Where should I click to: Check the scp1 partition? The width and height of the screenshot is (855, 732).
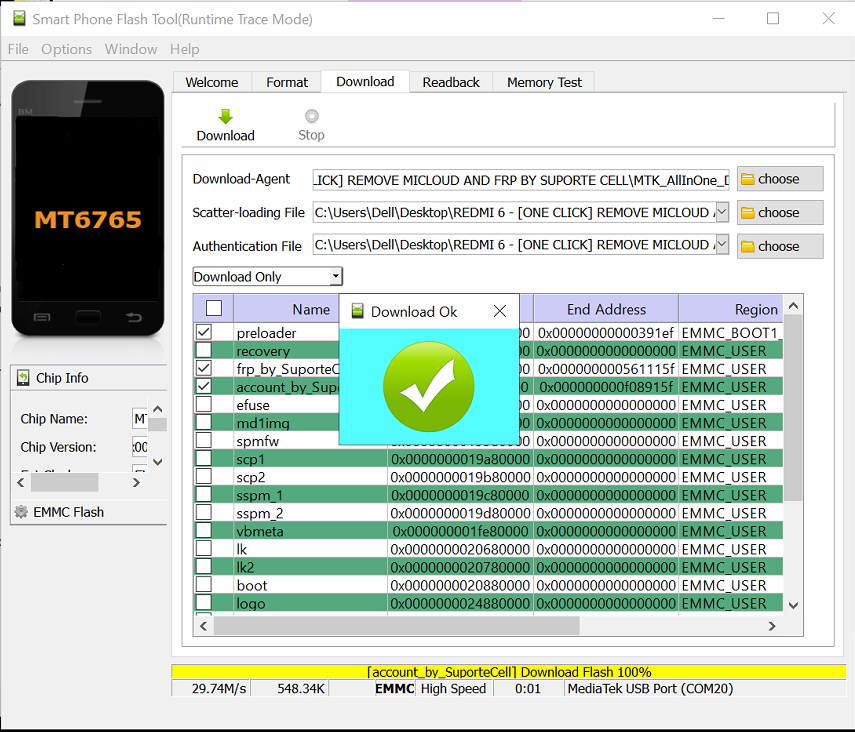point(204,458)
